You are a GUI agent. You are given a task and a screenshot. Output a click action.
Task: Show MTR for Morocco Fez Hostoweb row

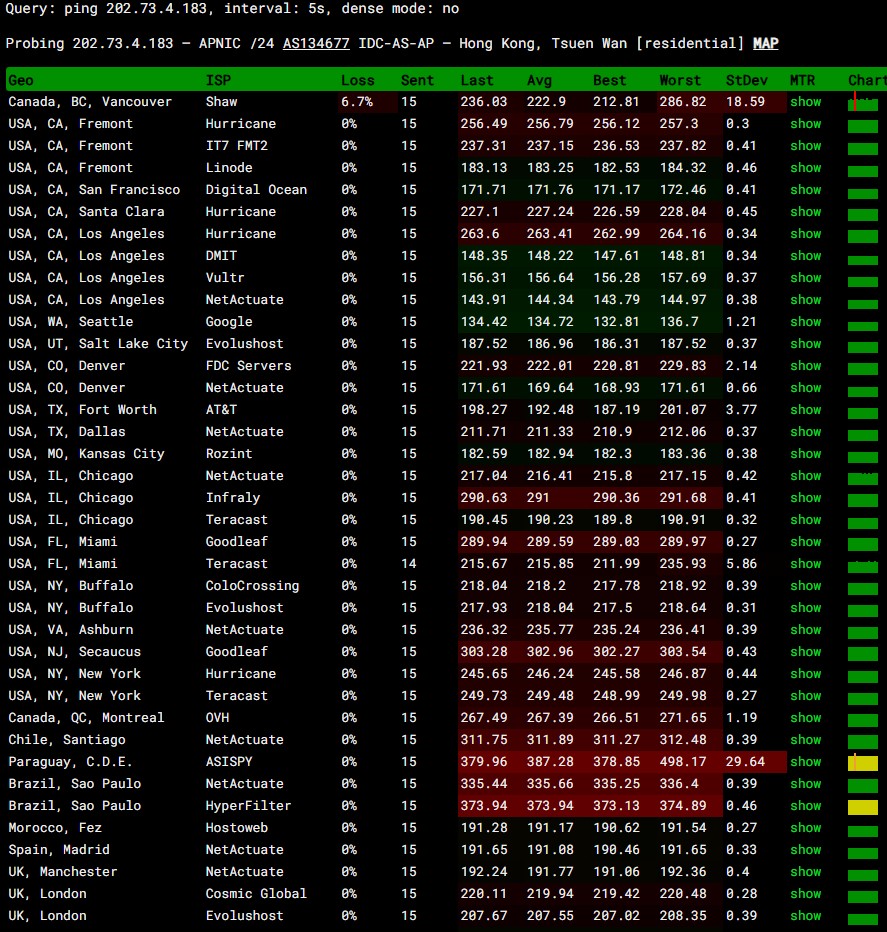[806, 827]
